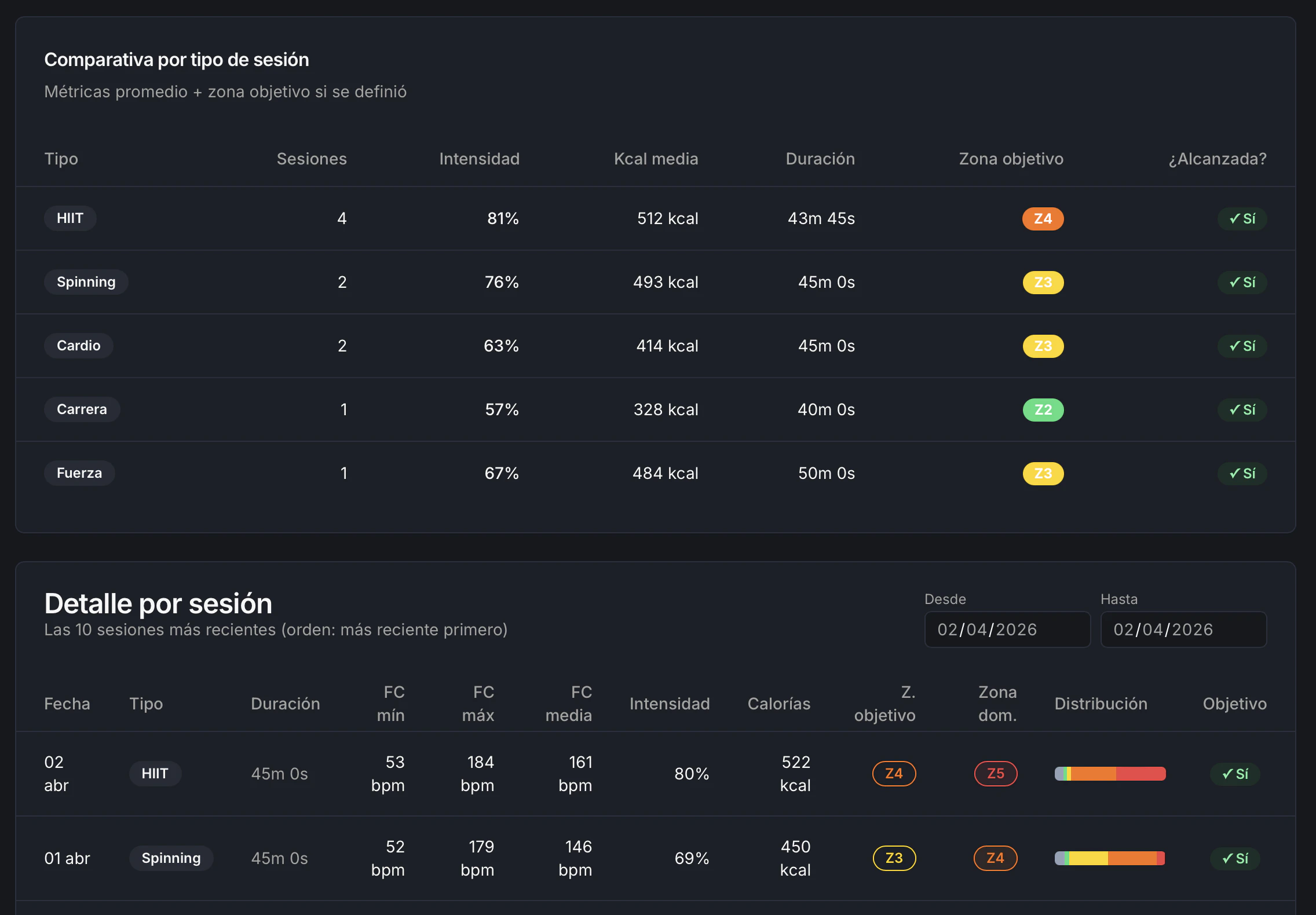The width and height of the screenshot is (1316, 915).
Task: Click the Calorías column header
Action: click(x=778, y=704)
